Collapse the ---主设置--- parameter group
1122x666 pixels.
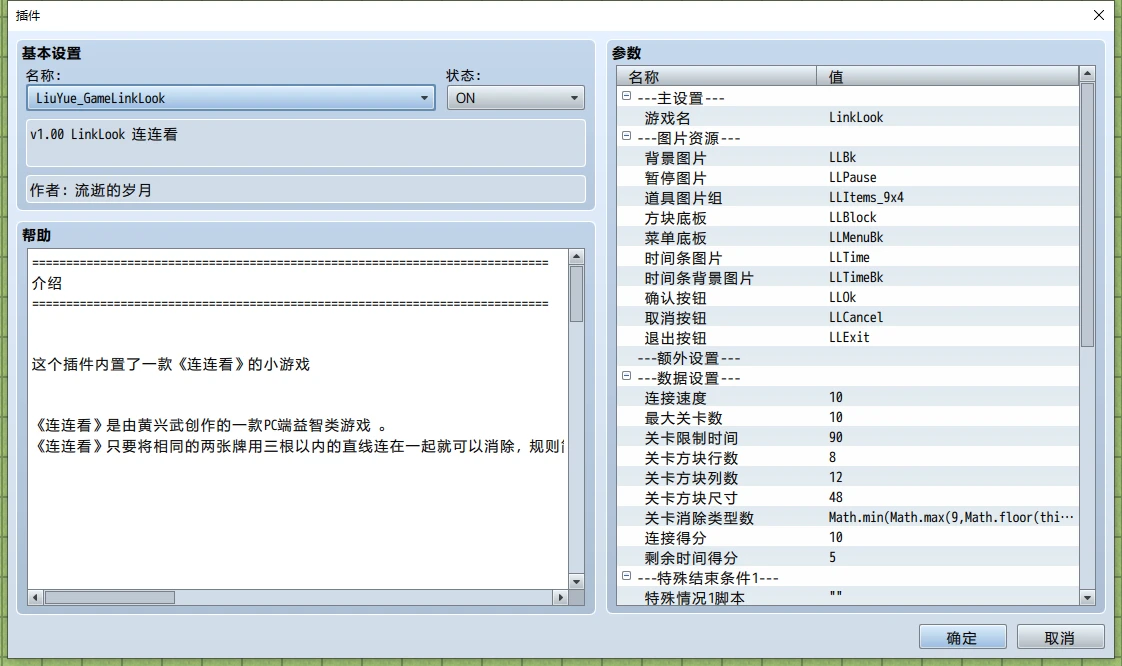coord(626,96)
